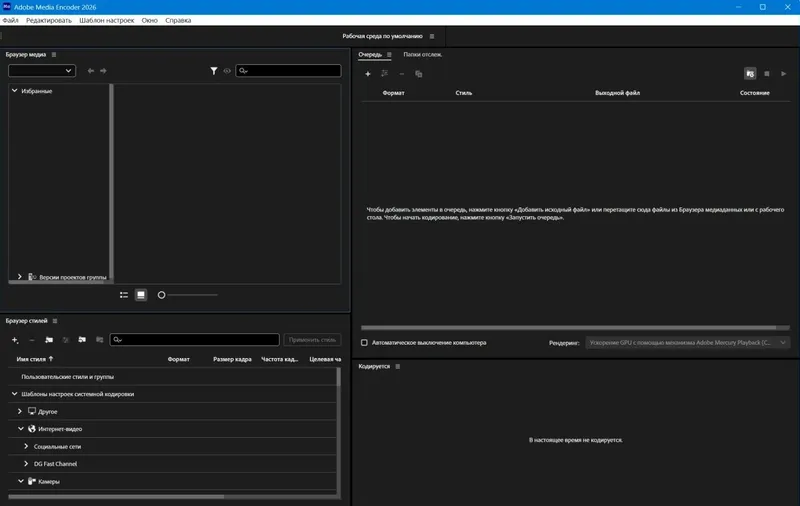Collapse the Интернет-видео preset group
800x506 pixels.
(x=21, y=428)
